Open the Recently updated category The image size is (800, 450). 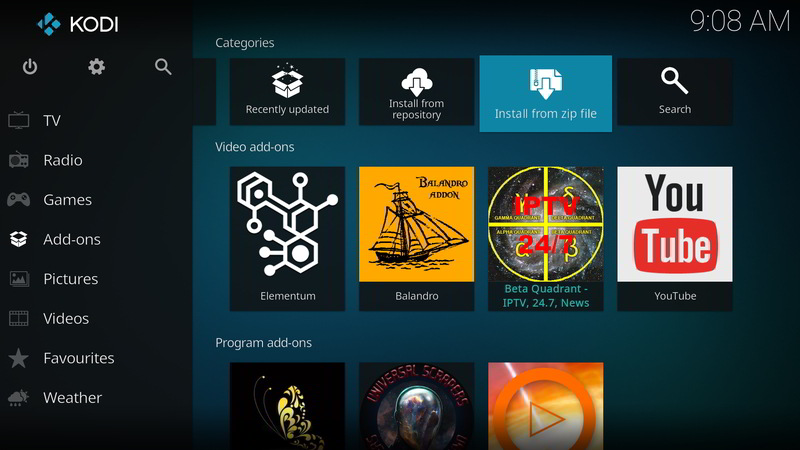click(x=287, y=91)
